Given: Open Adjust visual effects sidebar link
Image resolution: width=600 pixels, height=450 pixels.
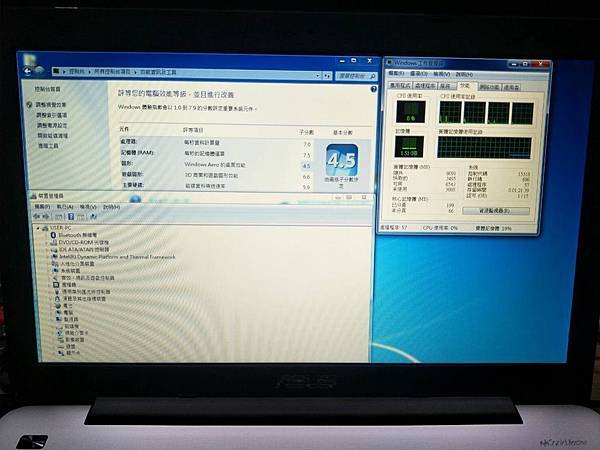Looking at the screenshot, I should [x=51, y=104].
